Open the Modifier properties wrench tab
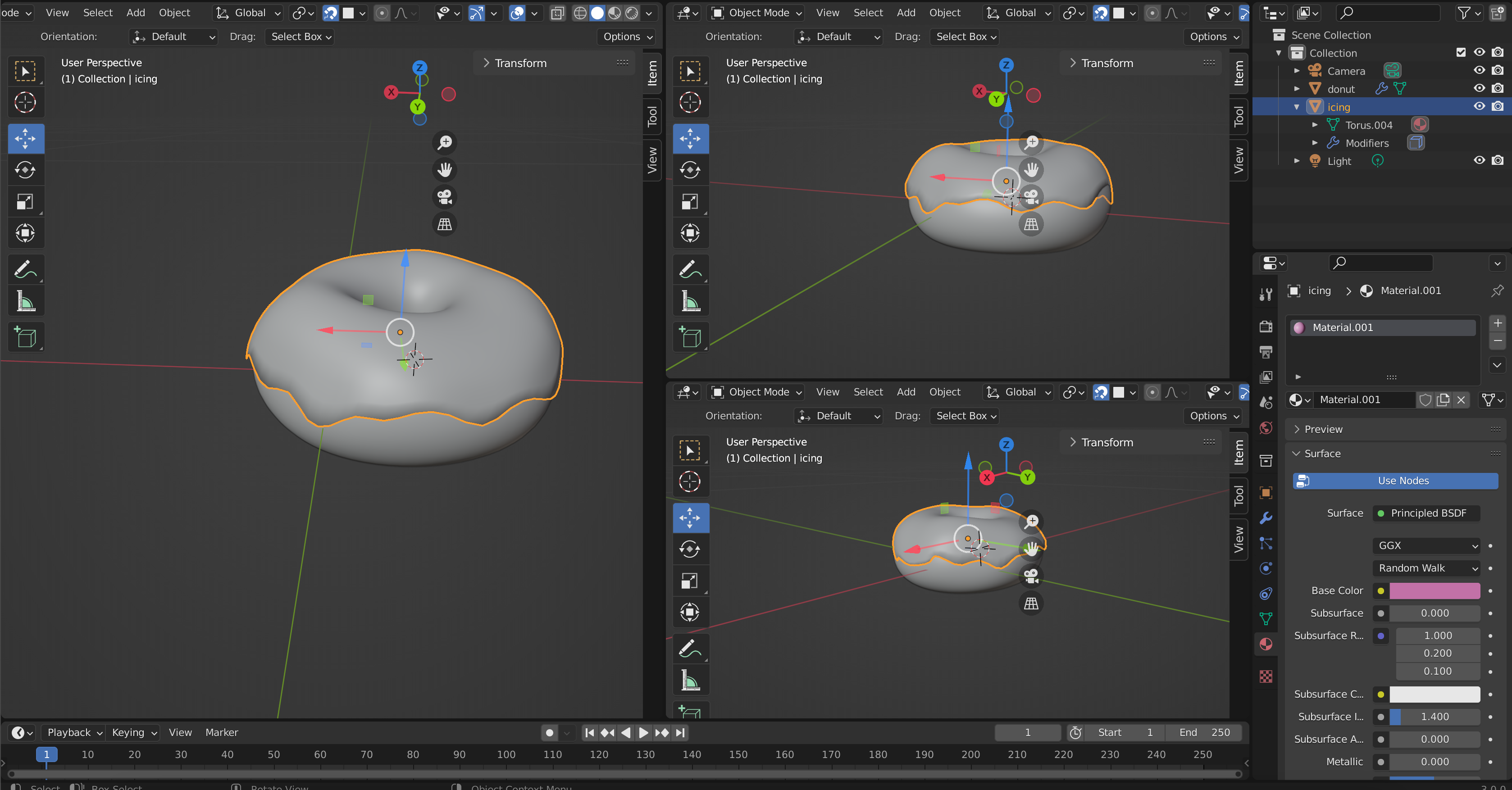 [x=1266, y=518]
